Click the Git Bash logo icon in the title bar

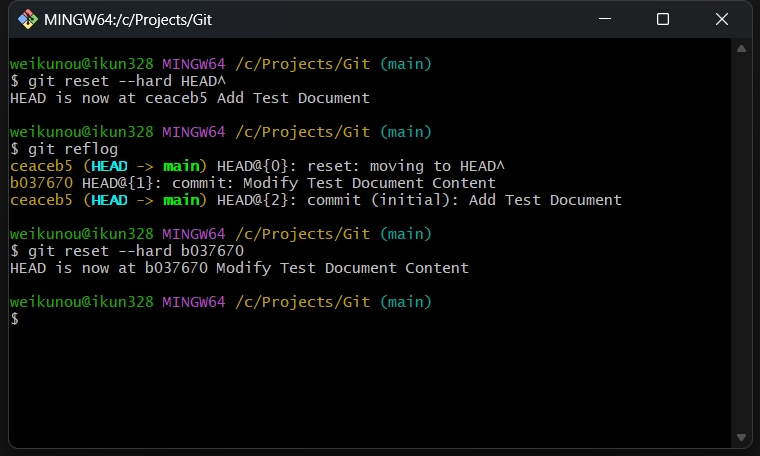click(28, 19)
